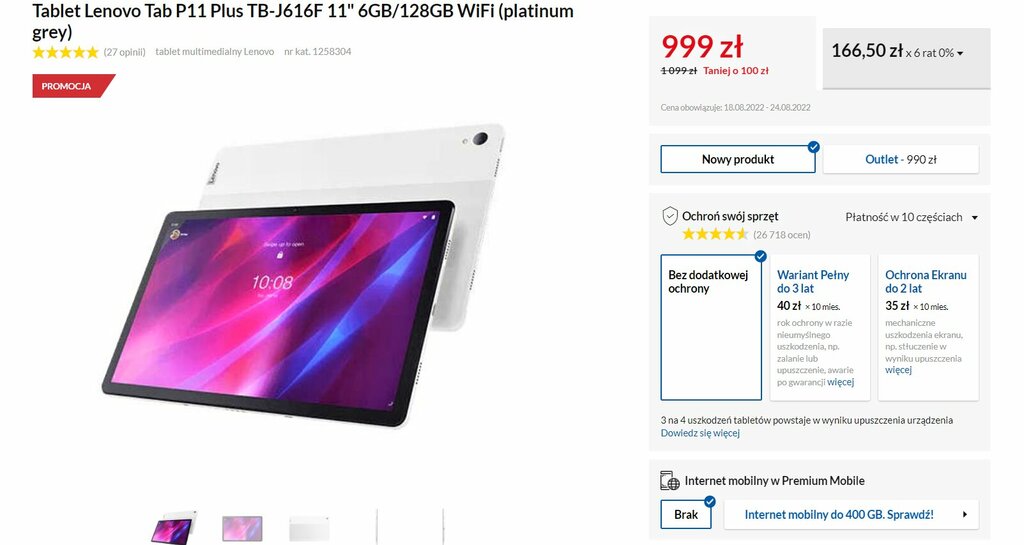This screenshot has height=545, width=1024.
Task: Select the second thumbnail with front view
Action: click(x=242, y=528)
